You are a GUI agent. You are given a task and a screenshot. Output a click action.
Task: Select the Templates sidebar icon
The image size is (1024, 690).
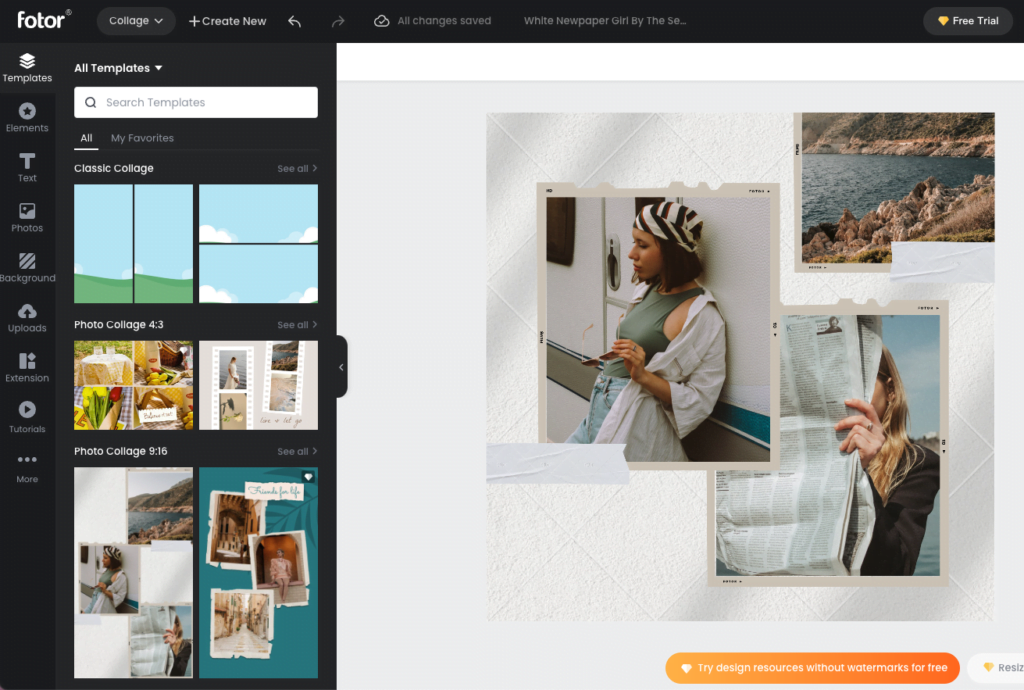pos(27,67)
